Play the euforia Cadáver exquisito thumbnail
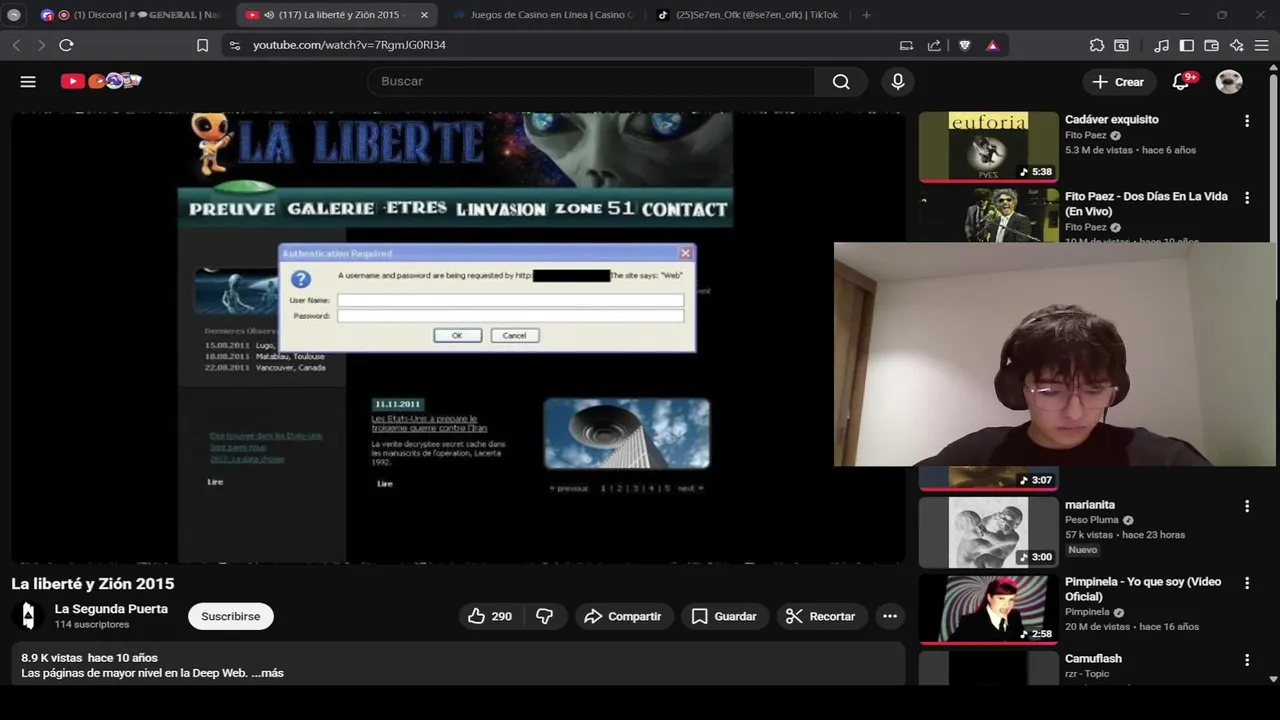This screenshot has width=1280, height=720. 988,146
